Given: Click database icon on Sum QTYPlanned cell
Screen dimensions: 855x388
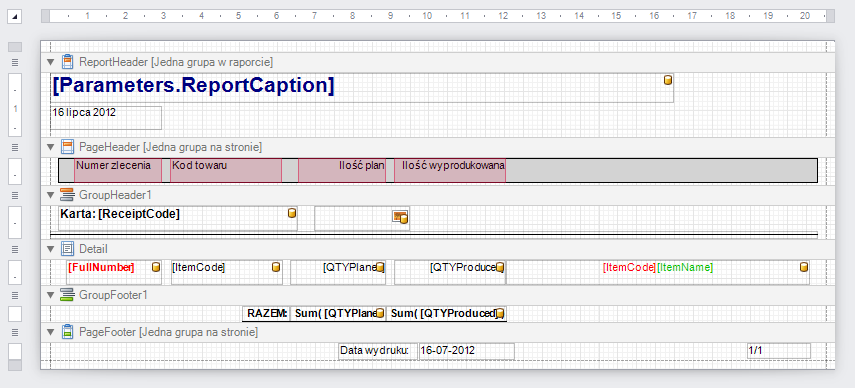Looking at the screenshot, I should tap(380, 313).
